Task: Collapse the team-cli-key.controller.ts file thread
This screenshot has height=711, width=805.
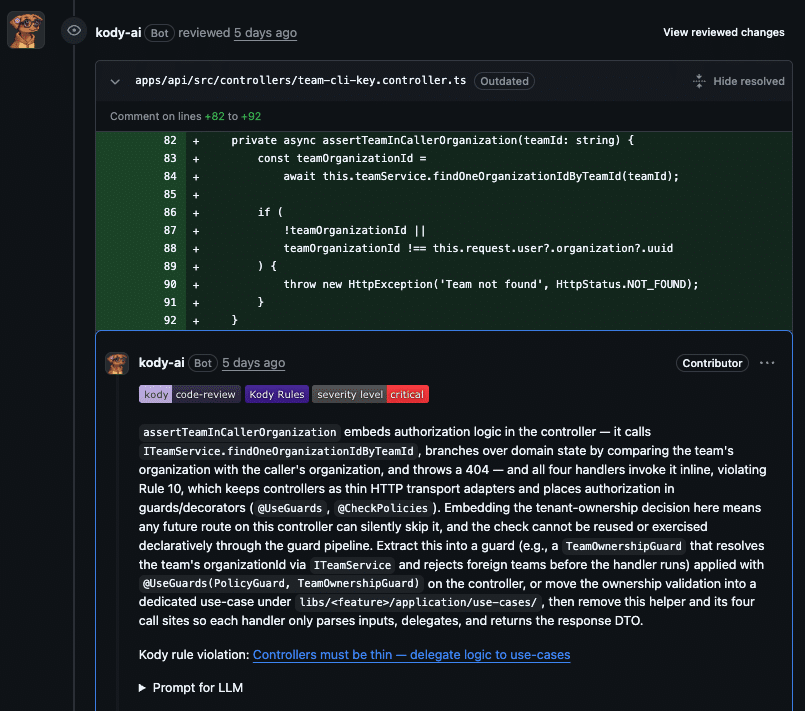Action: pyautogui.click(x=115, y=81)
